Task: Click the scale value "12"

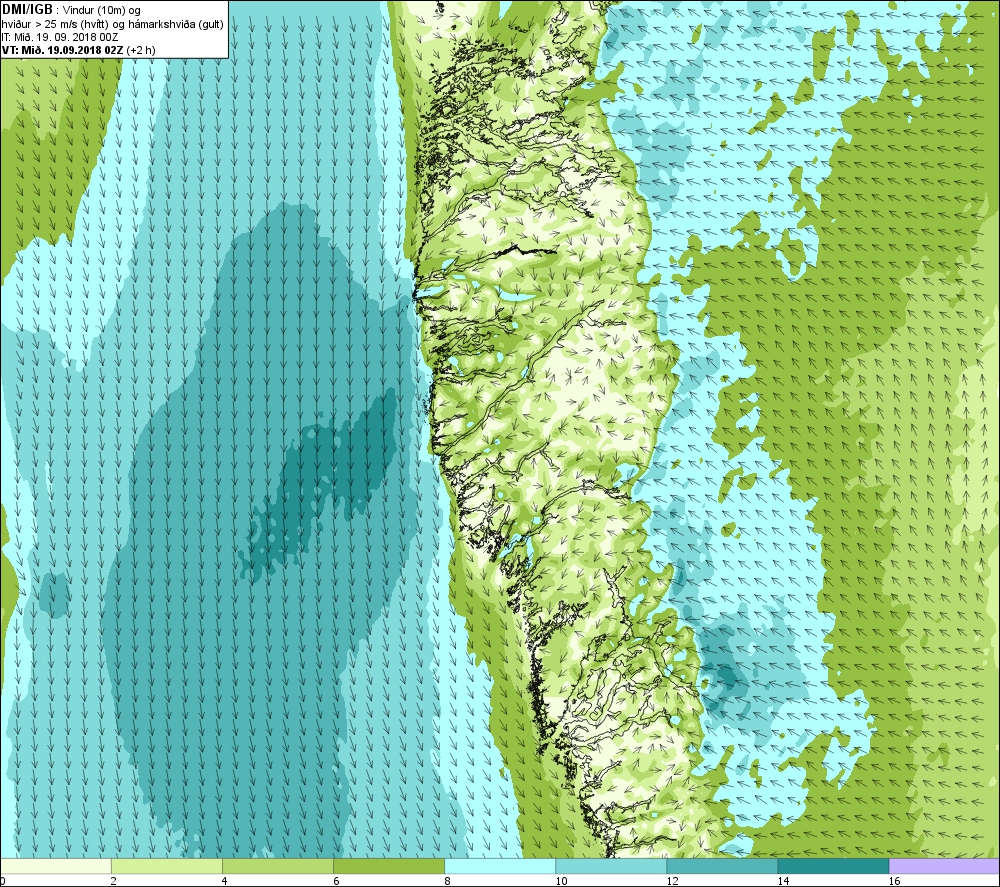Action: (x=672, y=881)
